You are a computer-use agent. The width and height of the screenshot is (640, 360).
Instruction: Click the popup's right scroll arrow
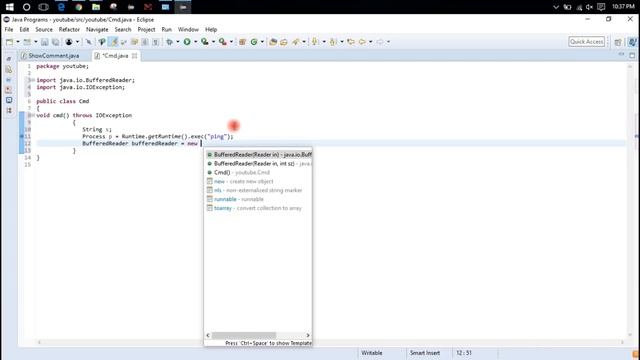[308, 336]
